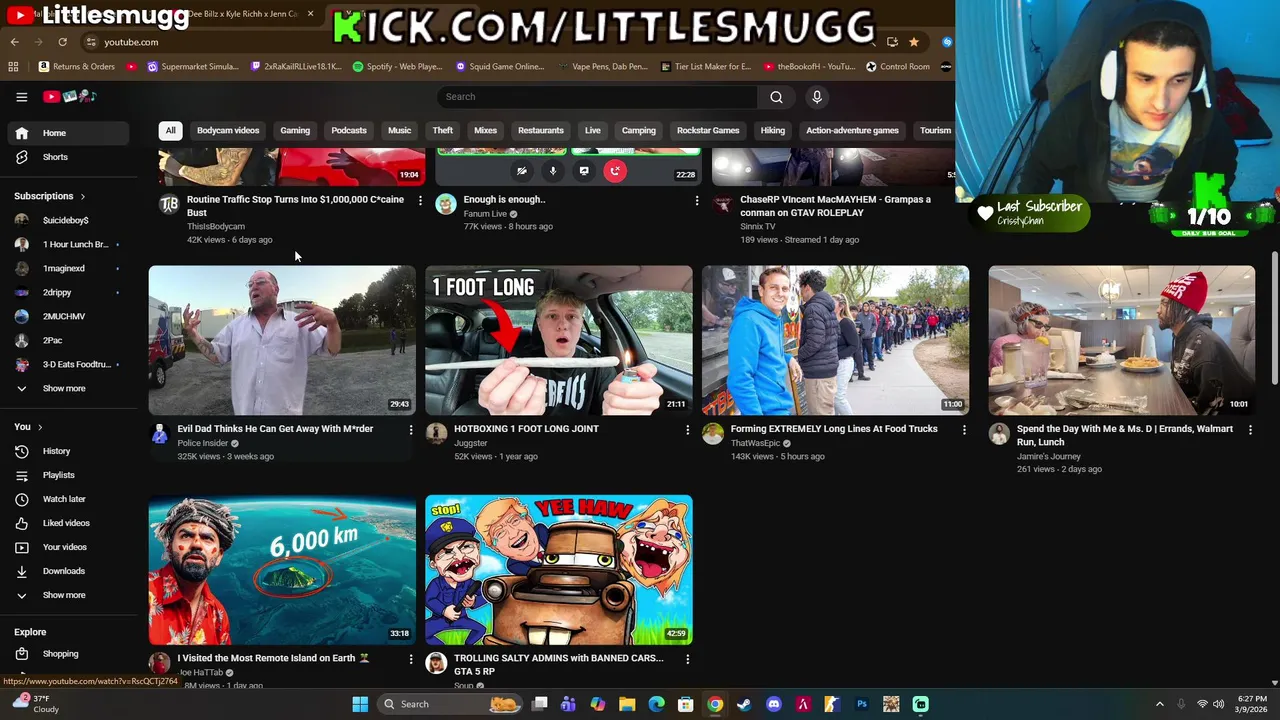This screenshot has width=1280, height=720.
Task: Click the youtube.com address bar
Action: 480,42
